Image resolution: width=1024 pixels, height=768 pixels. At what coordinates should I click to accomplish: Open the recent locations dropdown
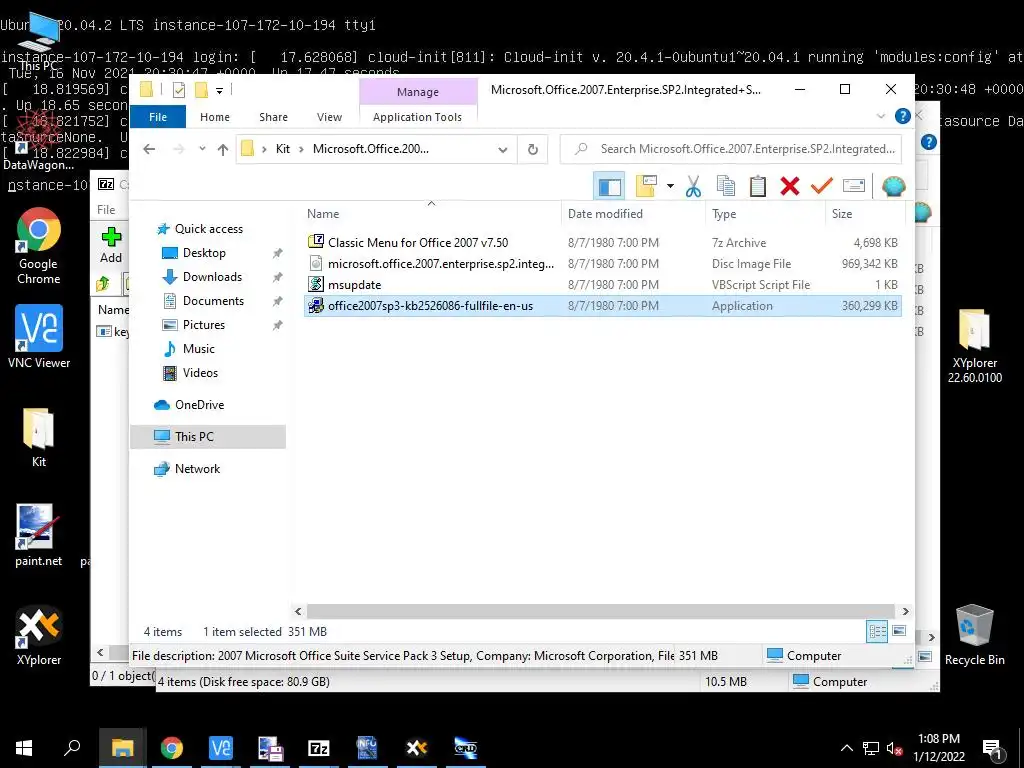point(202,149)
